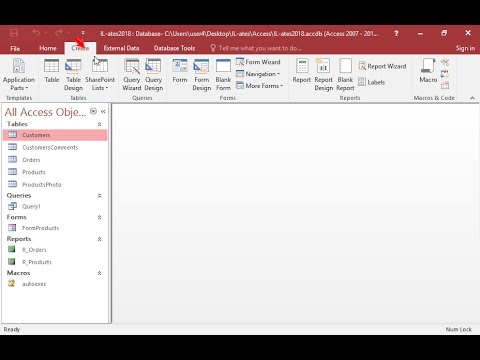Select the Orders table
480x360 pixels.
(55, 160)
